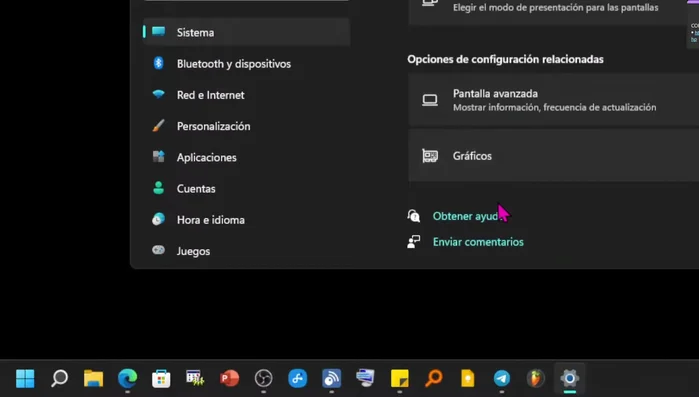Click the paintbrush Personalización icon
699x397 pixels.
pos(158,126)
